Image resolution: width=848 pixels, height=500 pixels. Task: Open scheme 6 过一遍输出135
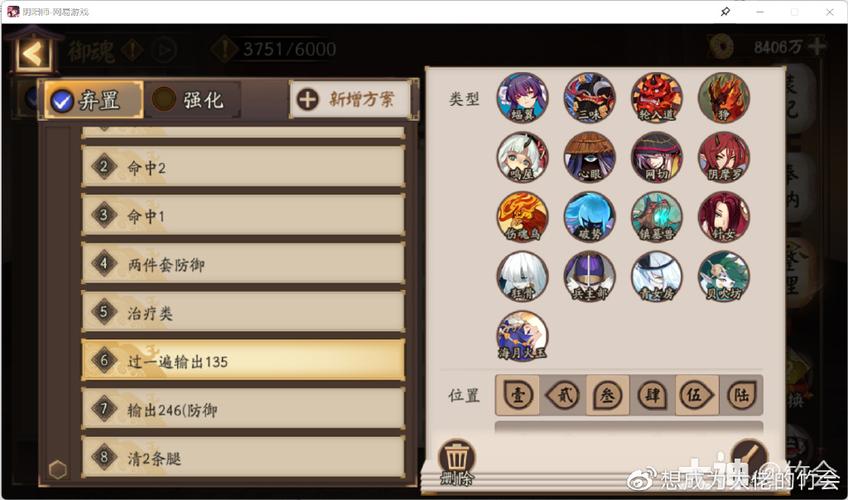tap(243, 361)
